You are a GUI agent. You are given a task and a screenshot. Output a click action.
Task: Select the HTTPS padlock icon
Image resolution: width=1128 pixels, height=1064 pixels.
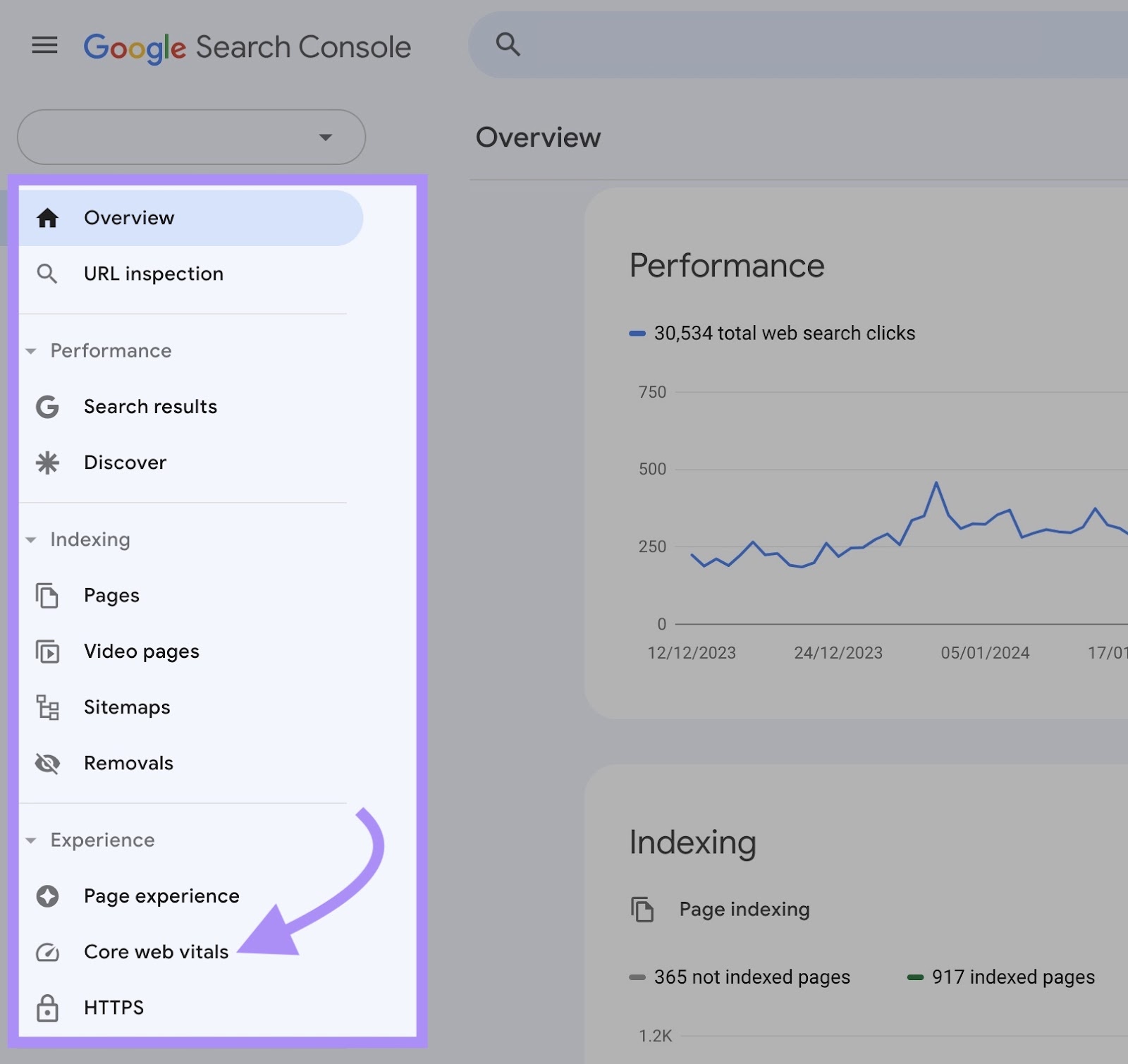coord(47,1007)
